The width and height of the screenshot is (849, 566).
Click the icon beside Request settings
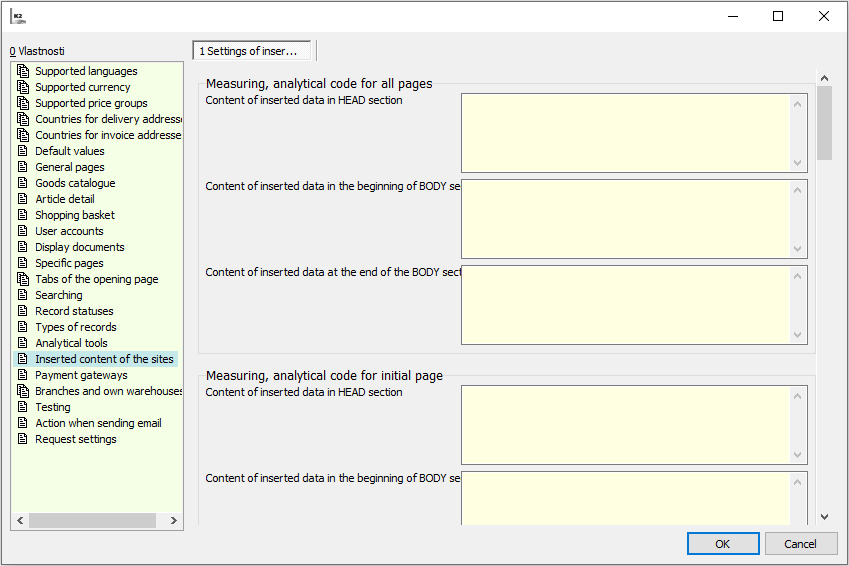pos(23,439)
